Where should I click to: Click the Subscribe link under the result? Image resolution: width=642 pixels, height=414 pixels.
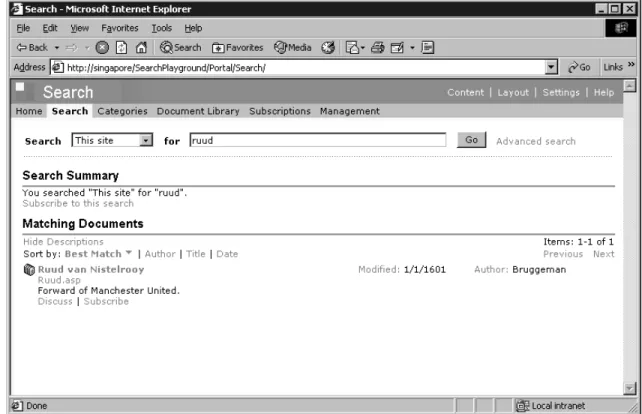click(106, 301)
